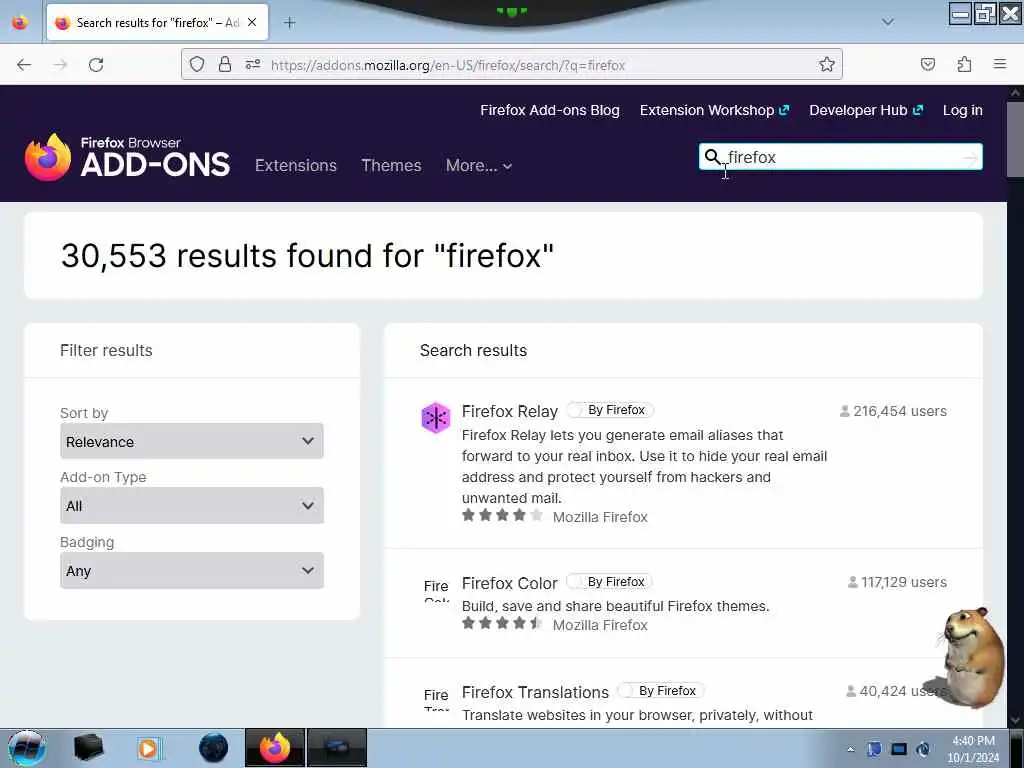Visit the Firefox Add-ons Blog link
Screen dimensions: 1024x768
tap(550, 110)
